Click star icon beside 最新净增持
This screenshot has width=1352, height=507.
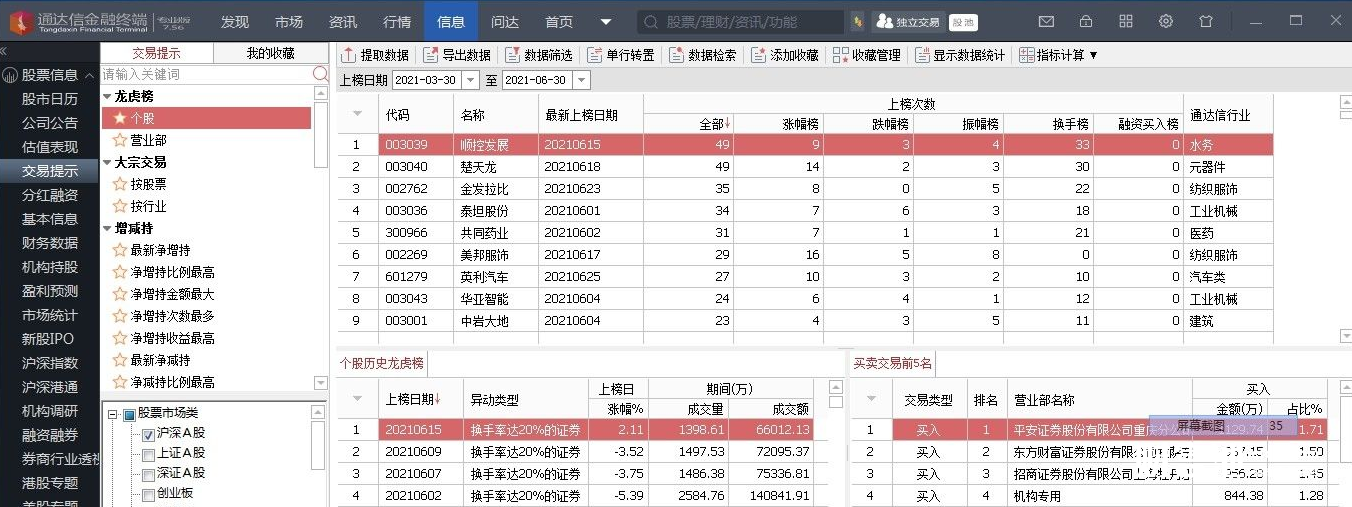point(120,250)
